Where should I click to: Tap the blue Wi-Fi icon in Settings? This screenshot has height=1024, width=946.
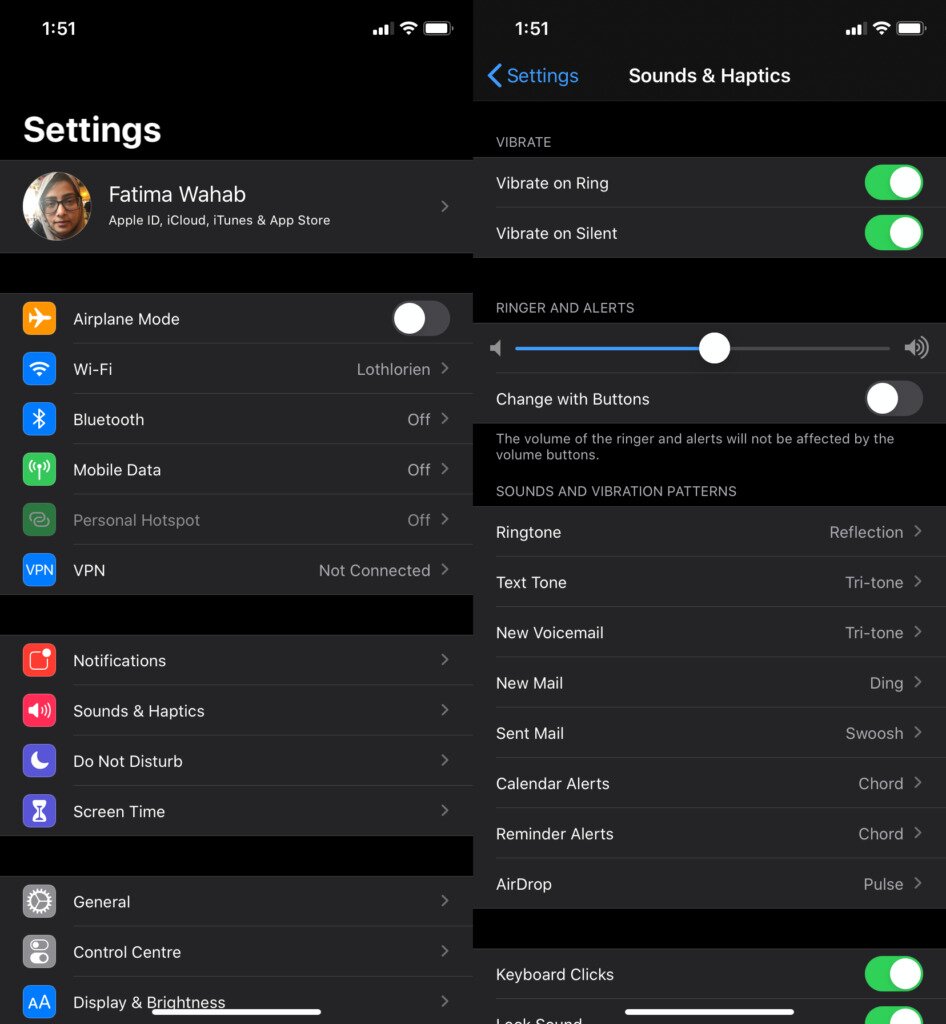click(x=39, y=369)
